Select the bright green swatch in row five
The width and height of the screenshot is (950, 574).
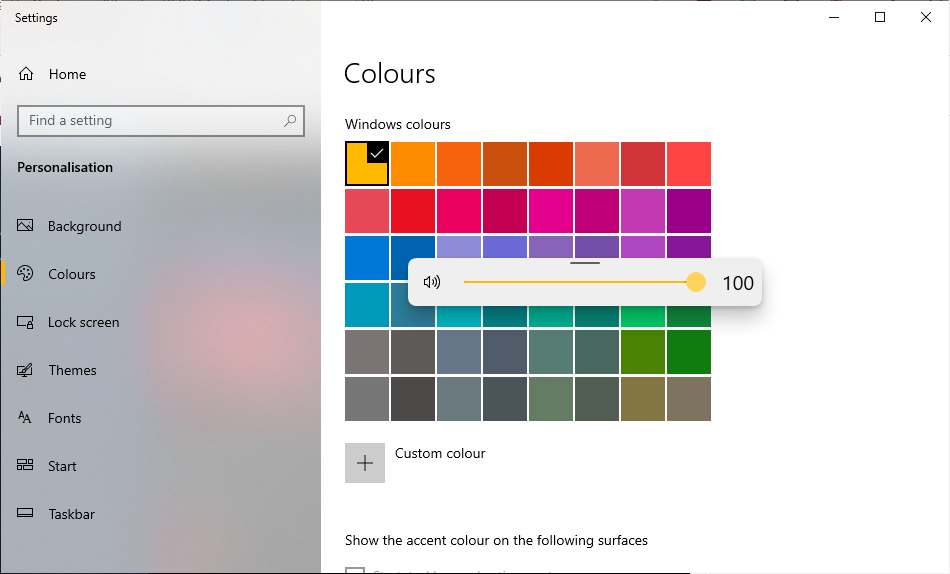coord(689,352)
